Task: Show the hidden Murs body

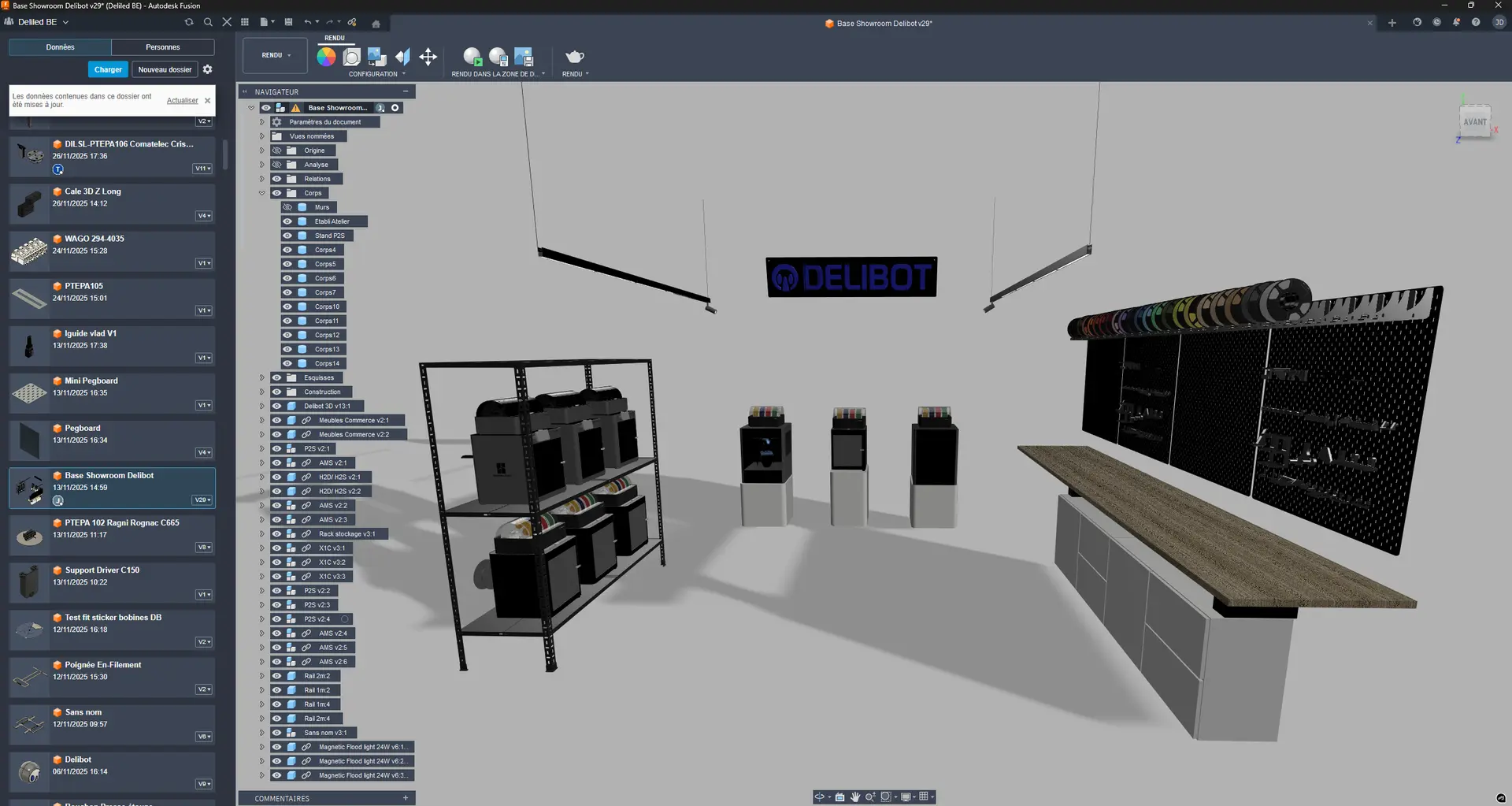Action: pyautogui.click(x=287, y=207)
